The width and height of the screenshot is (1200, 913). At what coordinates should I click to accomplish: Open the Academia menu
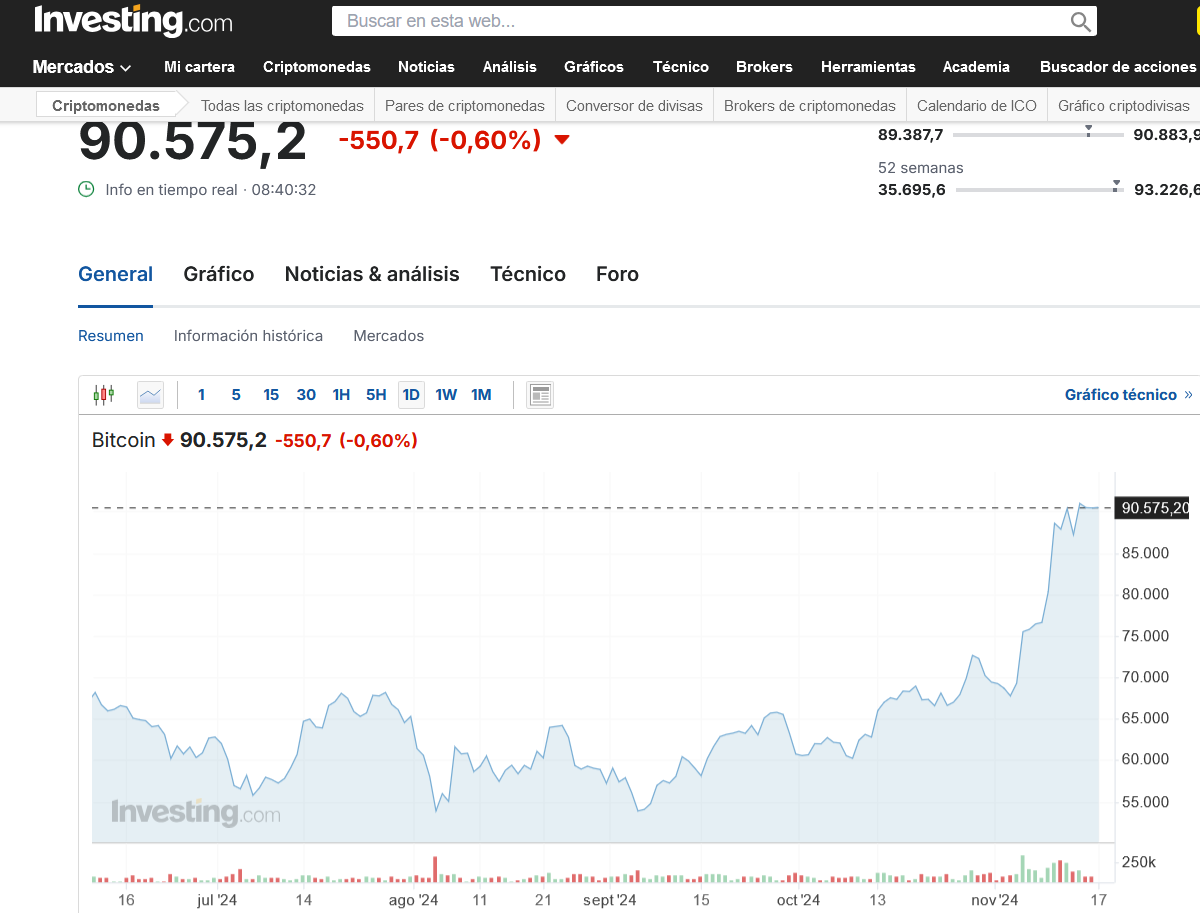tap(976, 67)
